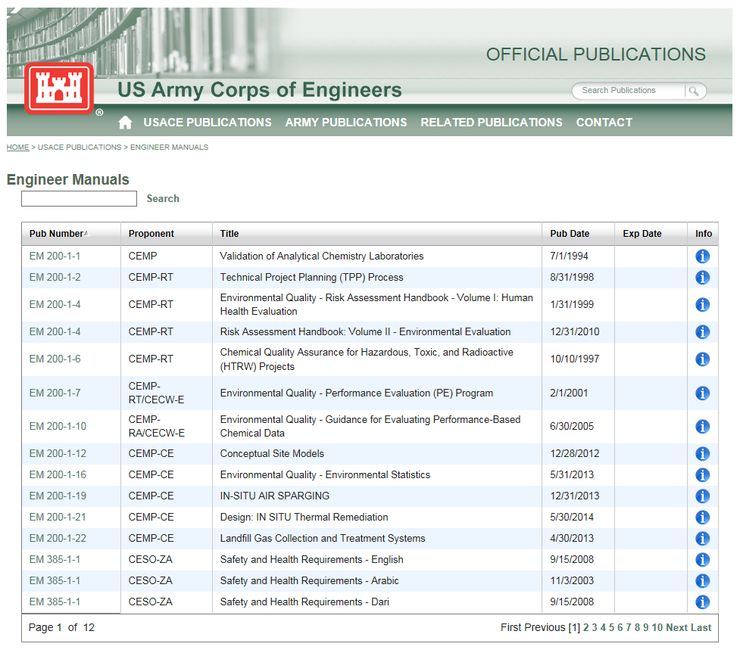This screenshot has height=656, width=740.
Task: Open the USACE Publications menu
Action: click(x=207, y=122)
